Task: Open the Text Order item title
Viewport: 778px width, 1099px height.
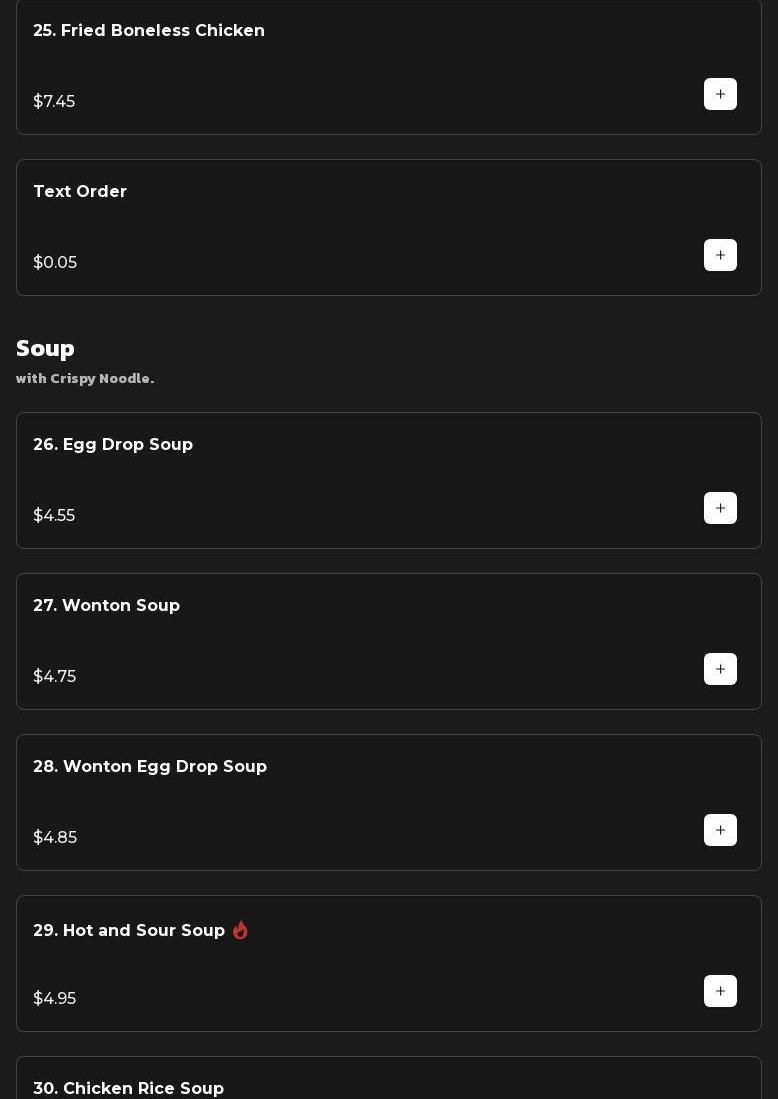Action: tap(80, 192)
